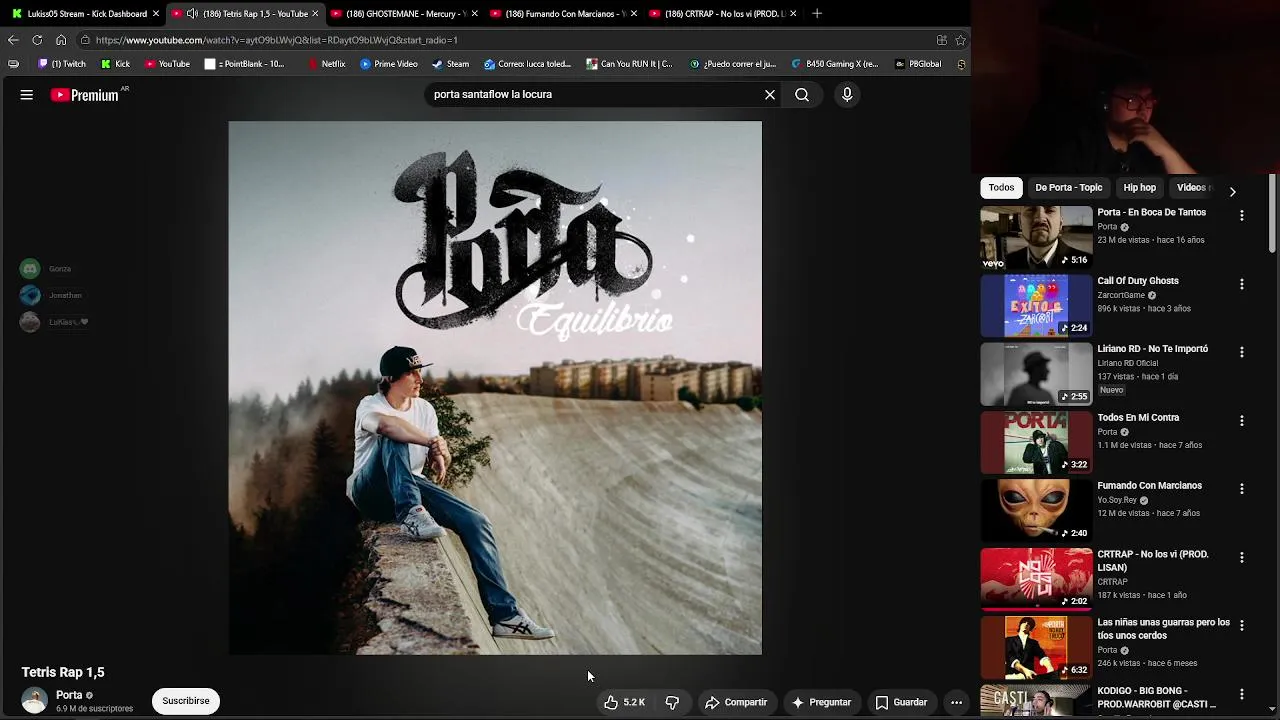Image resolution: width=1280 pixels, height=720 pixels.
Task: Share the video with Compartir
Action: click(736, 702)
